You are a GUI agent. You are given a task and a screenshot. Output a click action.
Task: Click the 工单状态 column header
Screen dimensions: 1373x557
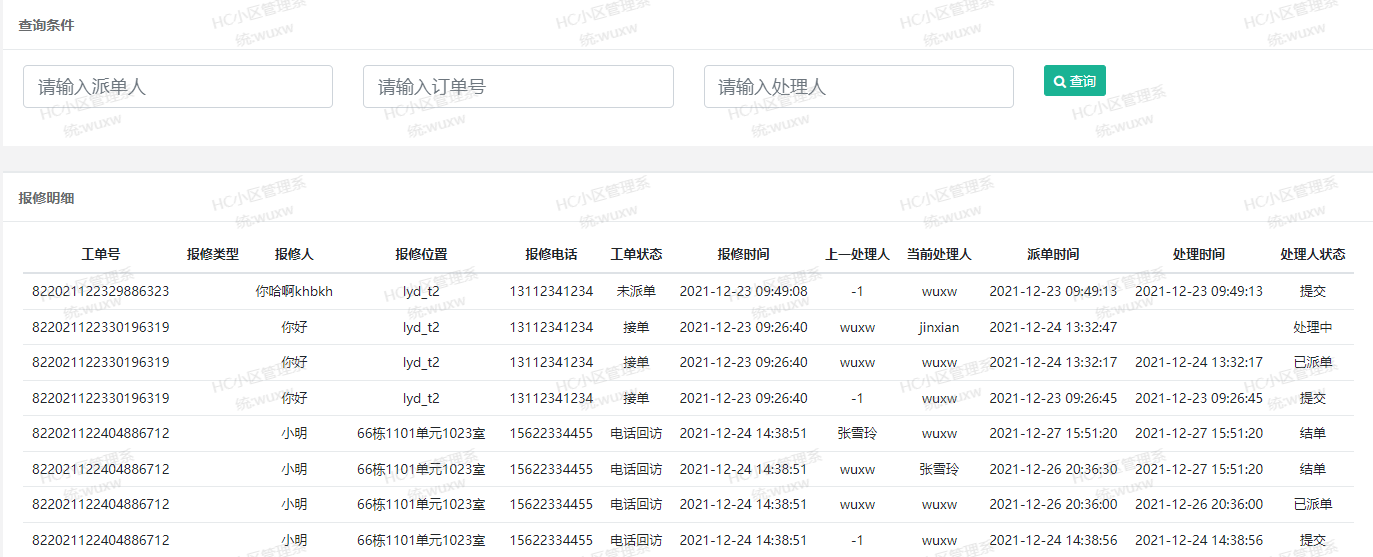click(x=636, y=254)
